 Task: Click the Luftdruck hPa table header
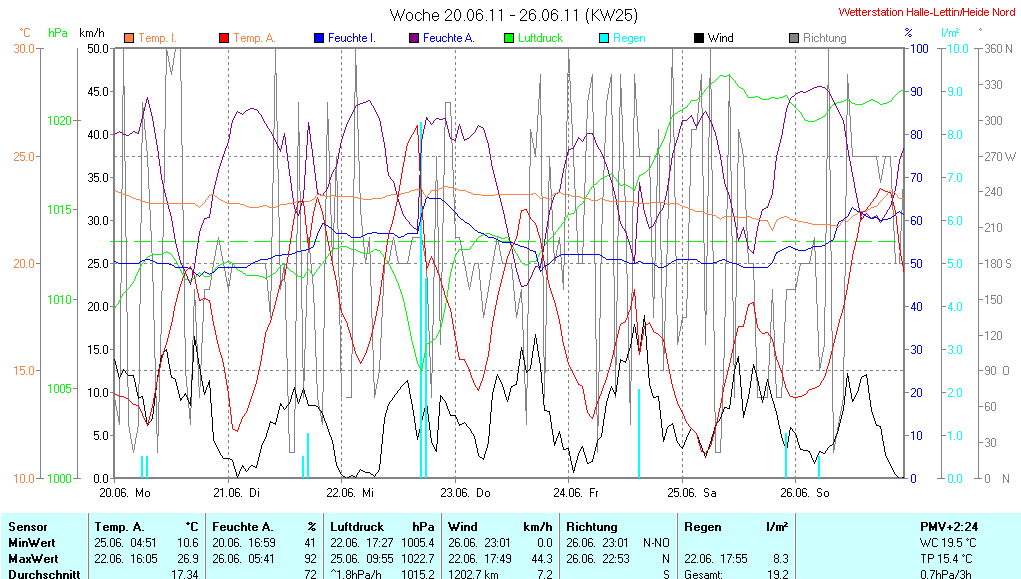point(382,526)
